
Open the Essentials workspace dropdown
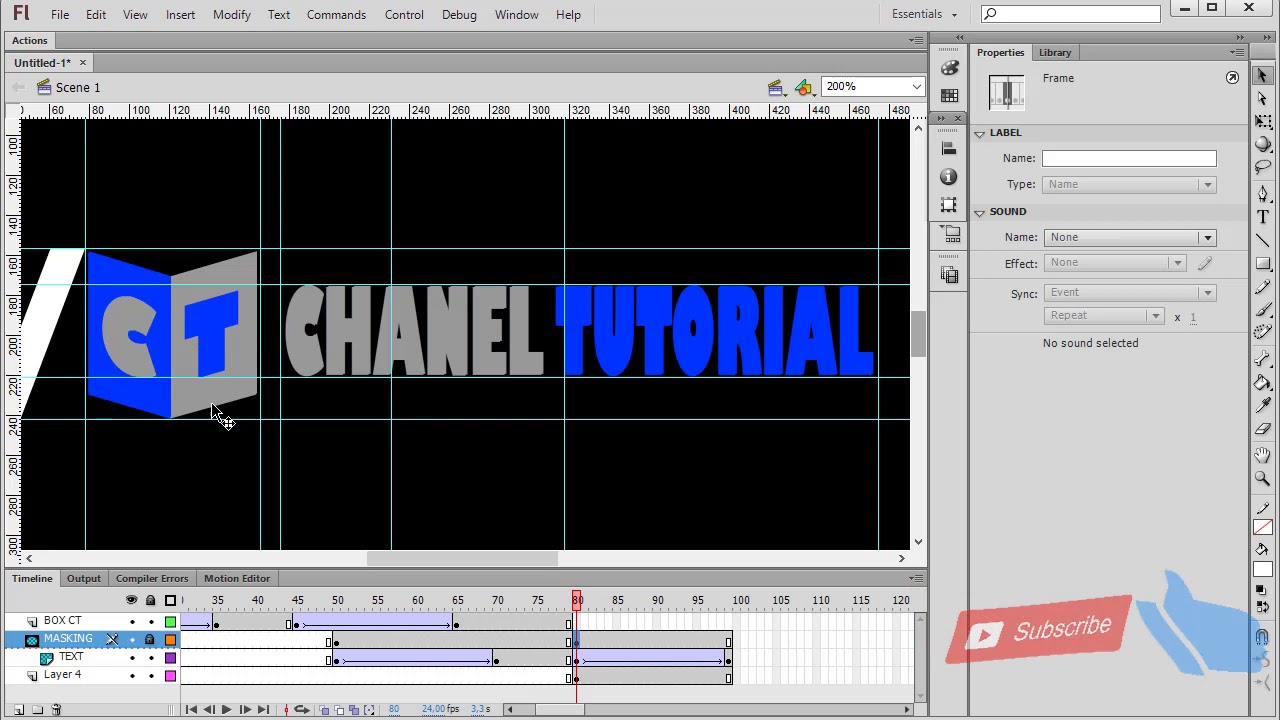924,14
